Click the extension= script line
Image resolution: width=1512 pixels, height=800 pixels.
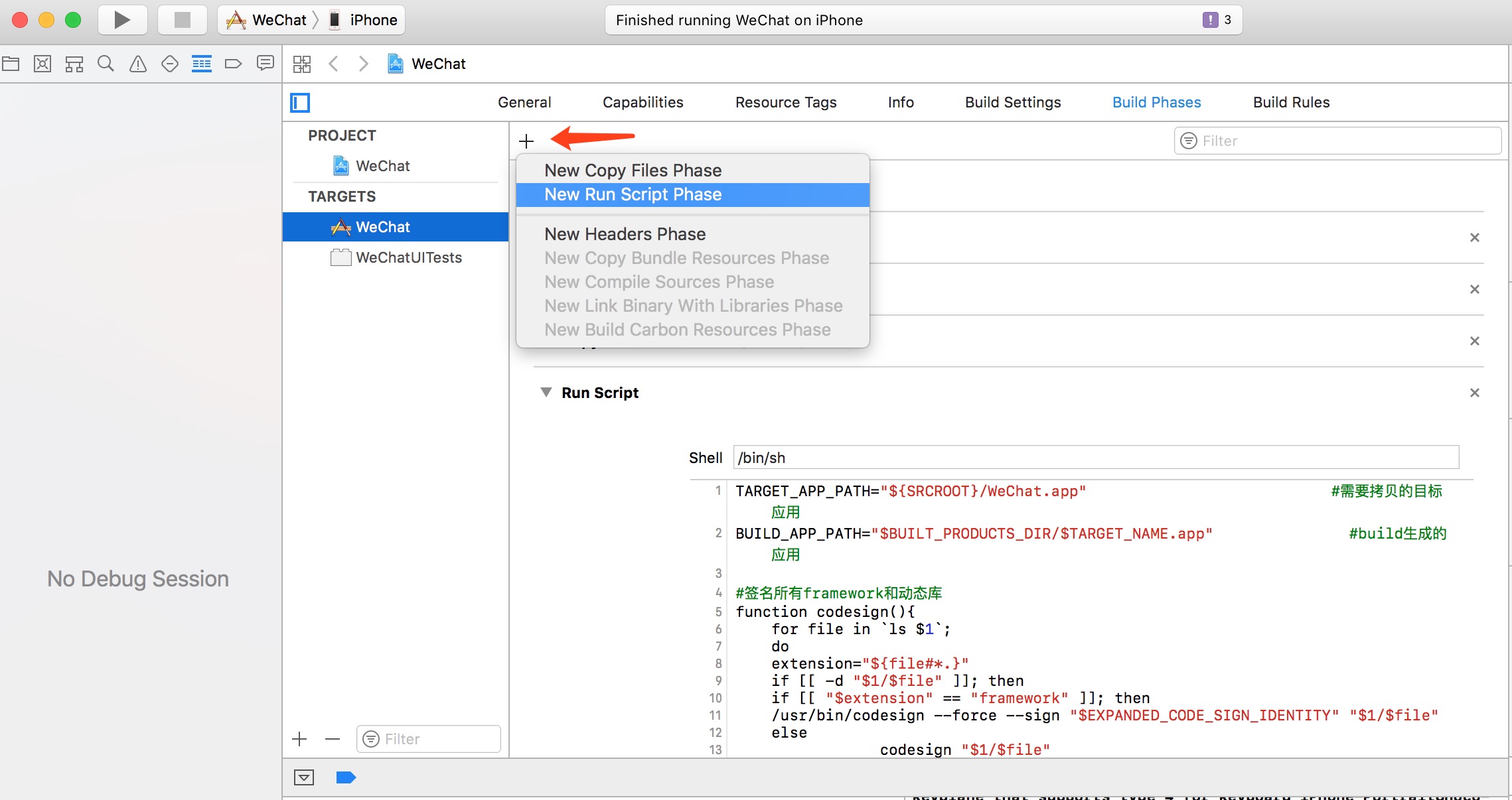(869, 663)
